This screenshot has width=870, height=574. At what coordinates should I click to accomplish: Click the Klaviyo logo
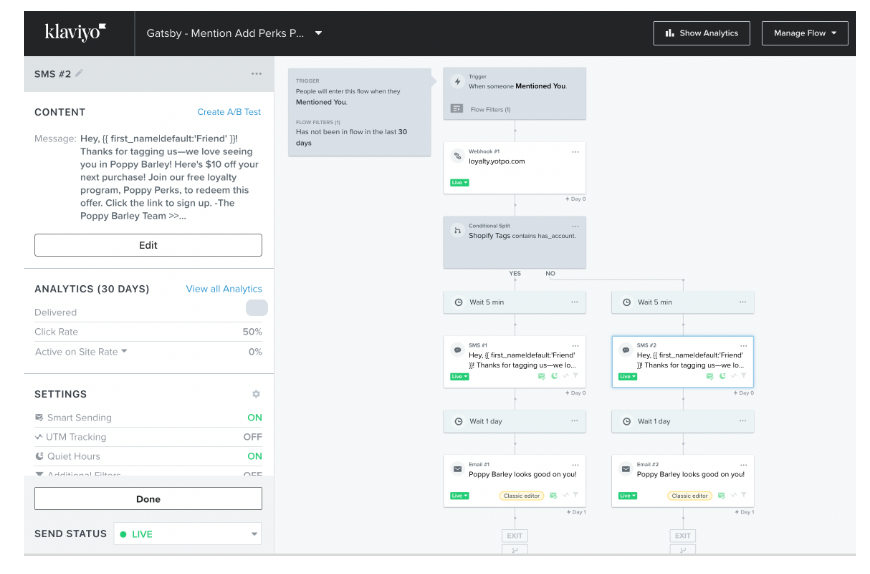click(75, 32)
